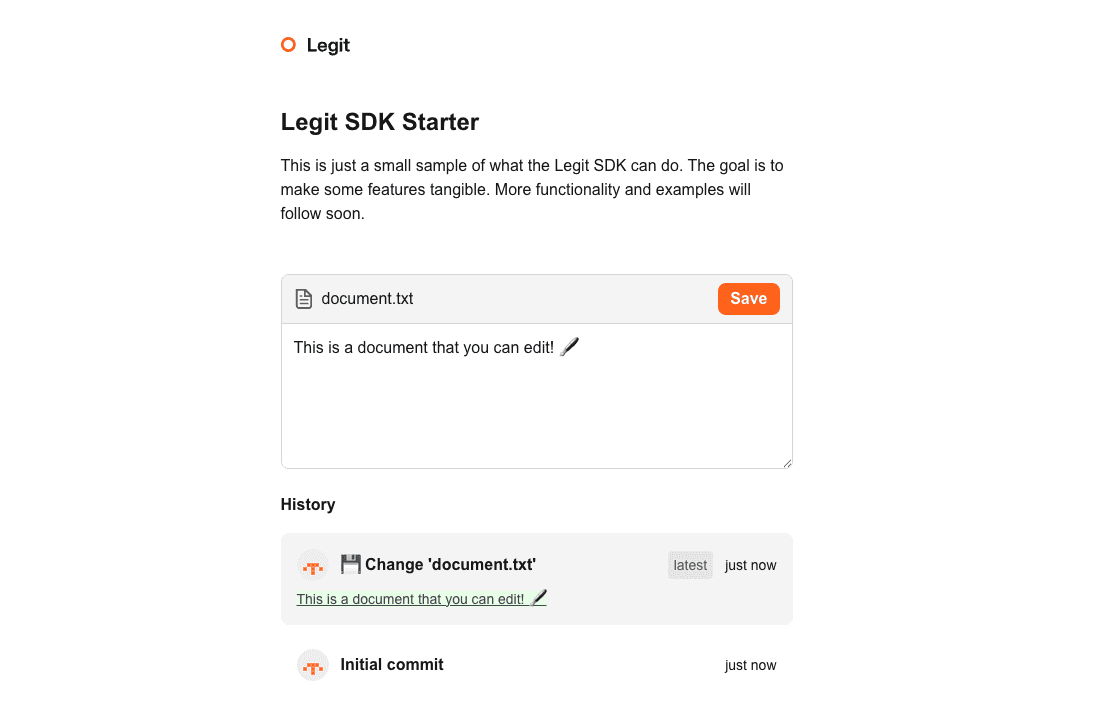Click the file icon next to document.txt
The height and width of the screenshot is (702, 1105).
(304, 298)
